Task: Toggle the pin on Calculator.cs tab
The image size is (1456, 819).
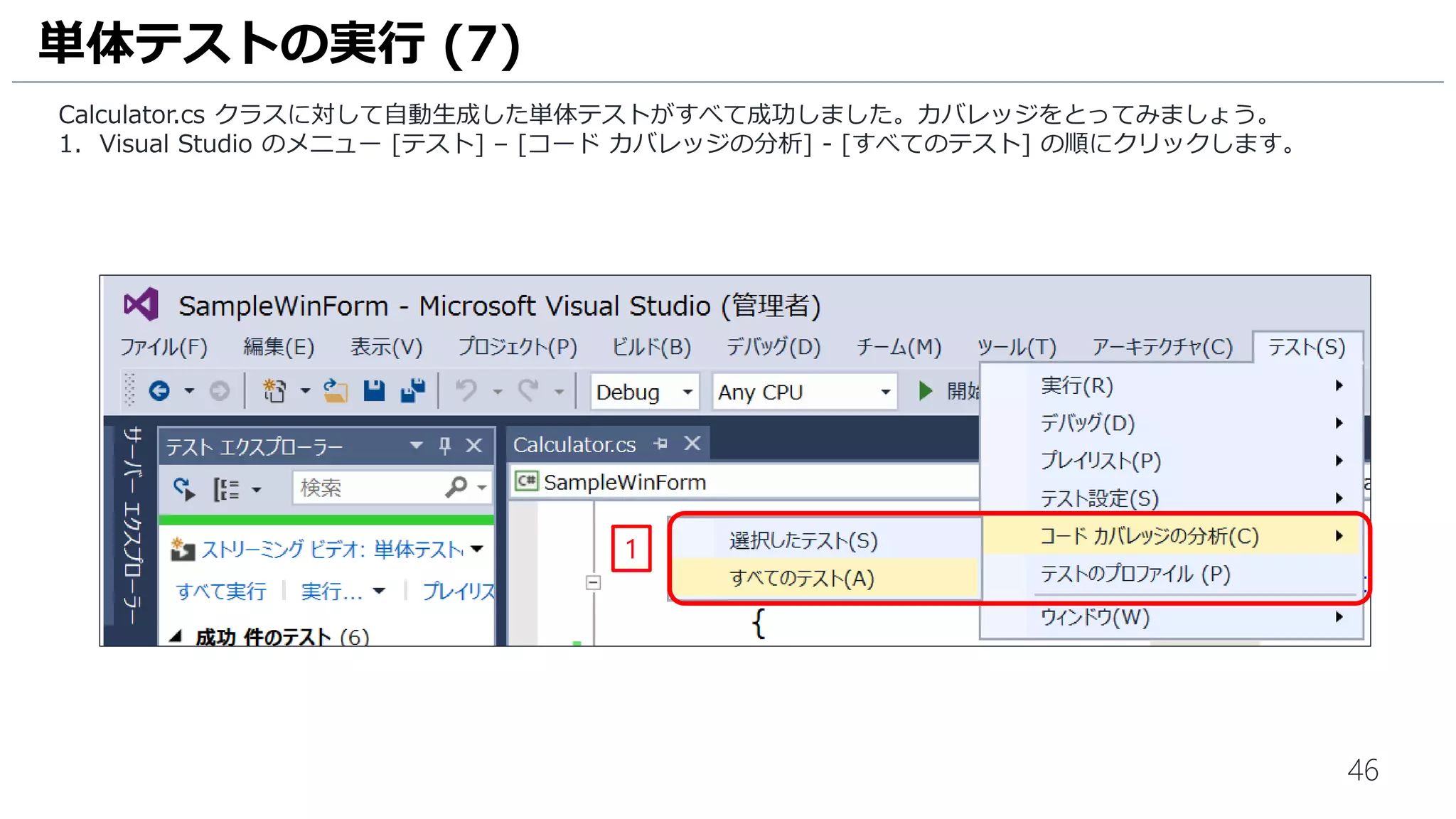Action: 660,444
